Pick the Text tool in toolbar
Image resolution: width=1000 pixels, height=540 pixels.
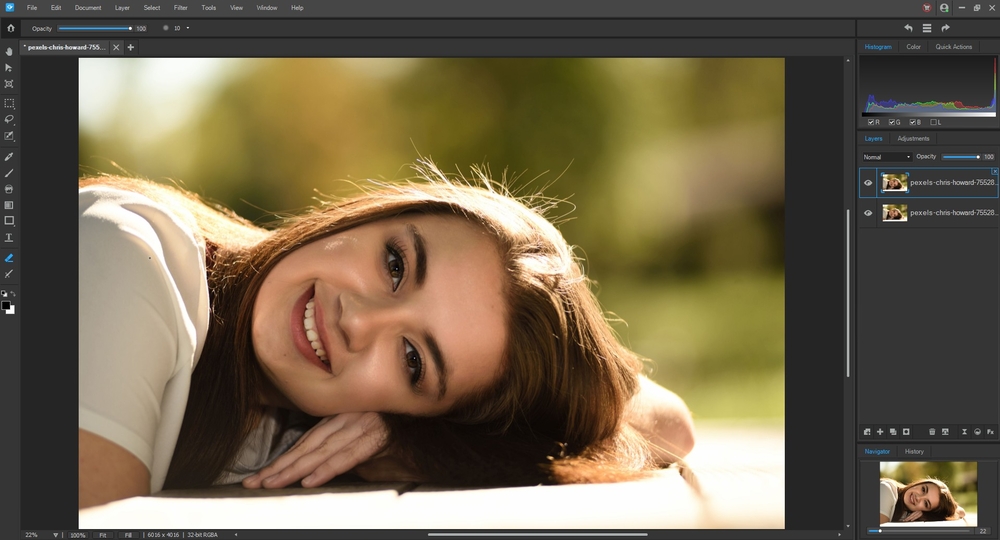point(9,238)
